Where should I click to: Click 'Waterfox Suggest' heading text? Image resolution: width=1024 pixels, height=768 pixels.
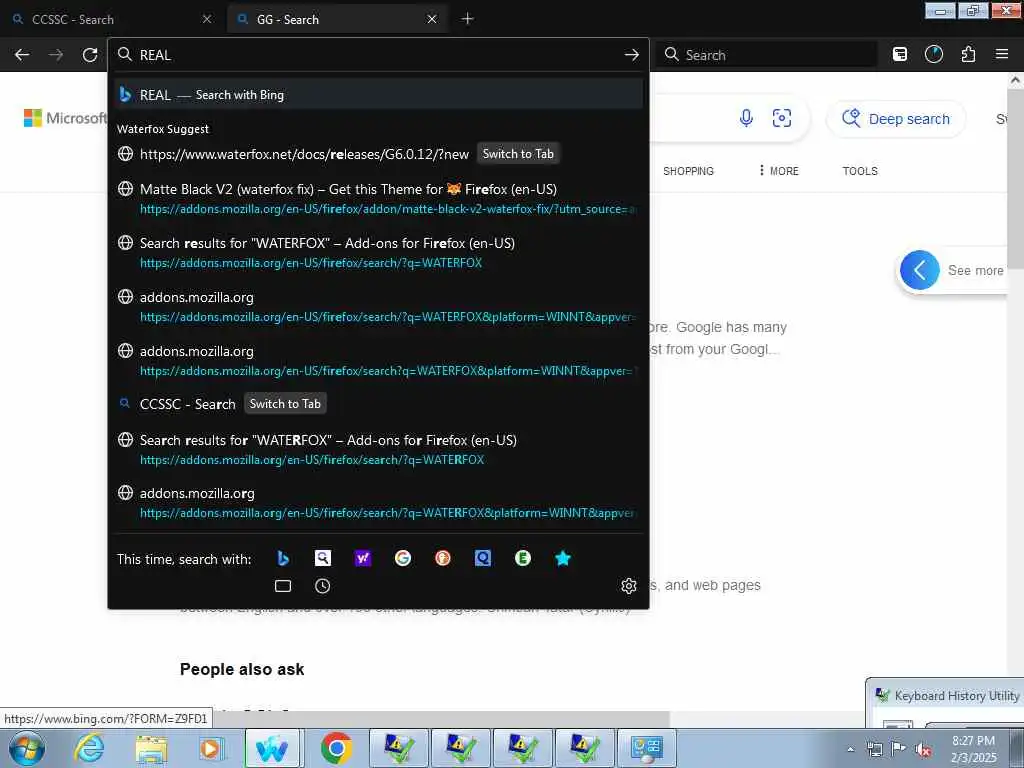pos(163,129)
